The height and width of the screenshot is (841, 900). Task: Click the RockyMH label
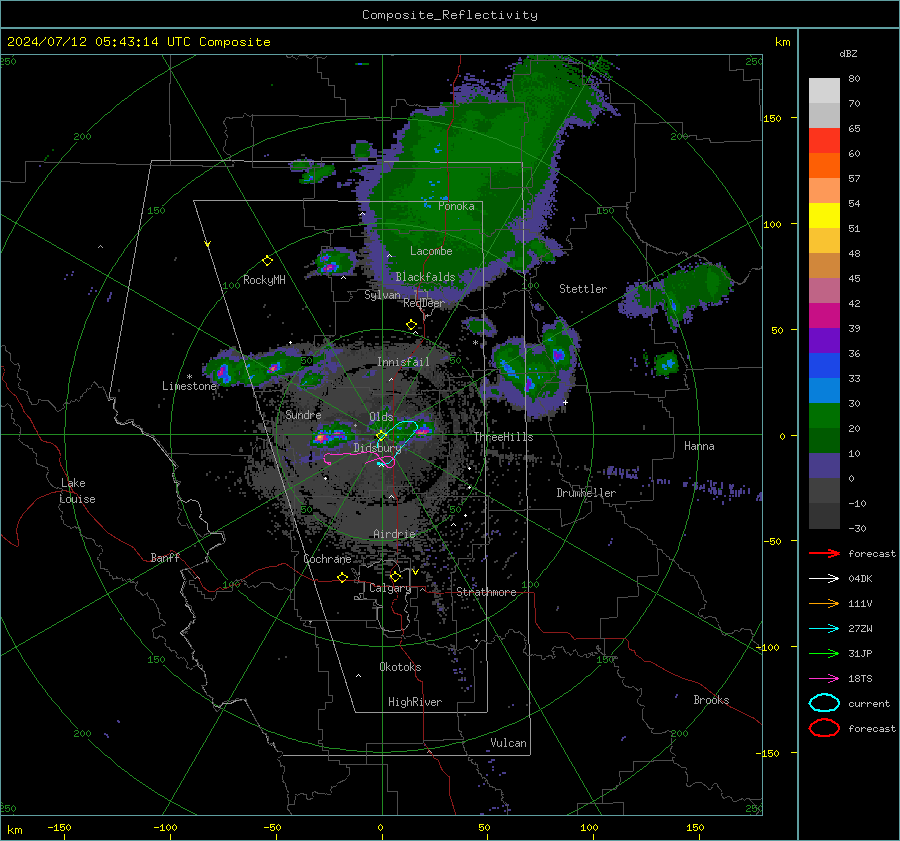(264, 280)
